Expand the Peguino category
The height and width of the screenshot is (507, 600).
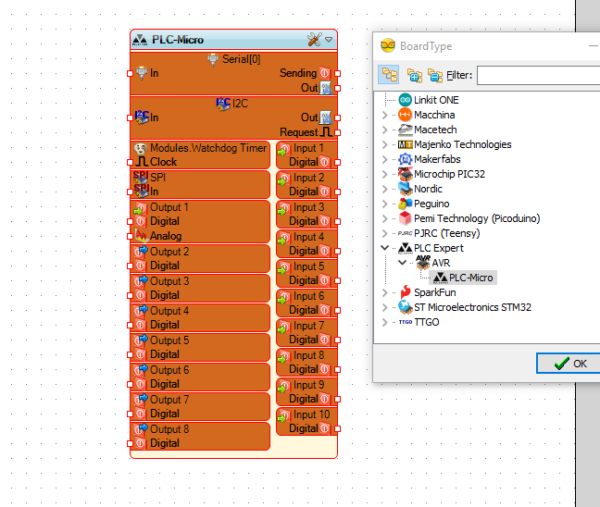[385, 204]
